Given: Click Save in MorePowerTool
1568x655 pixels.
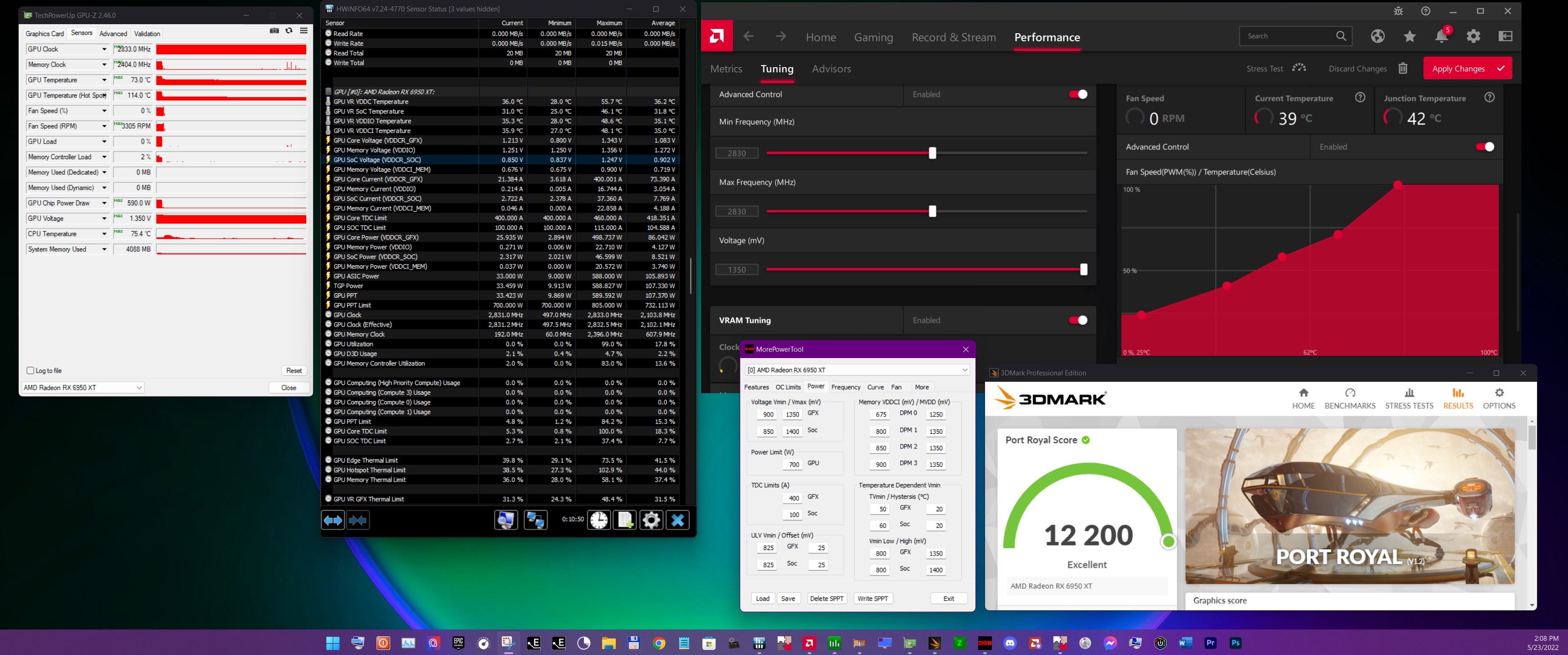Looking at the screenshot, I should tap(788, 598).
